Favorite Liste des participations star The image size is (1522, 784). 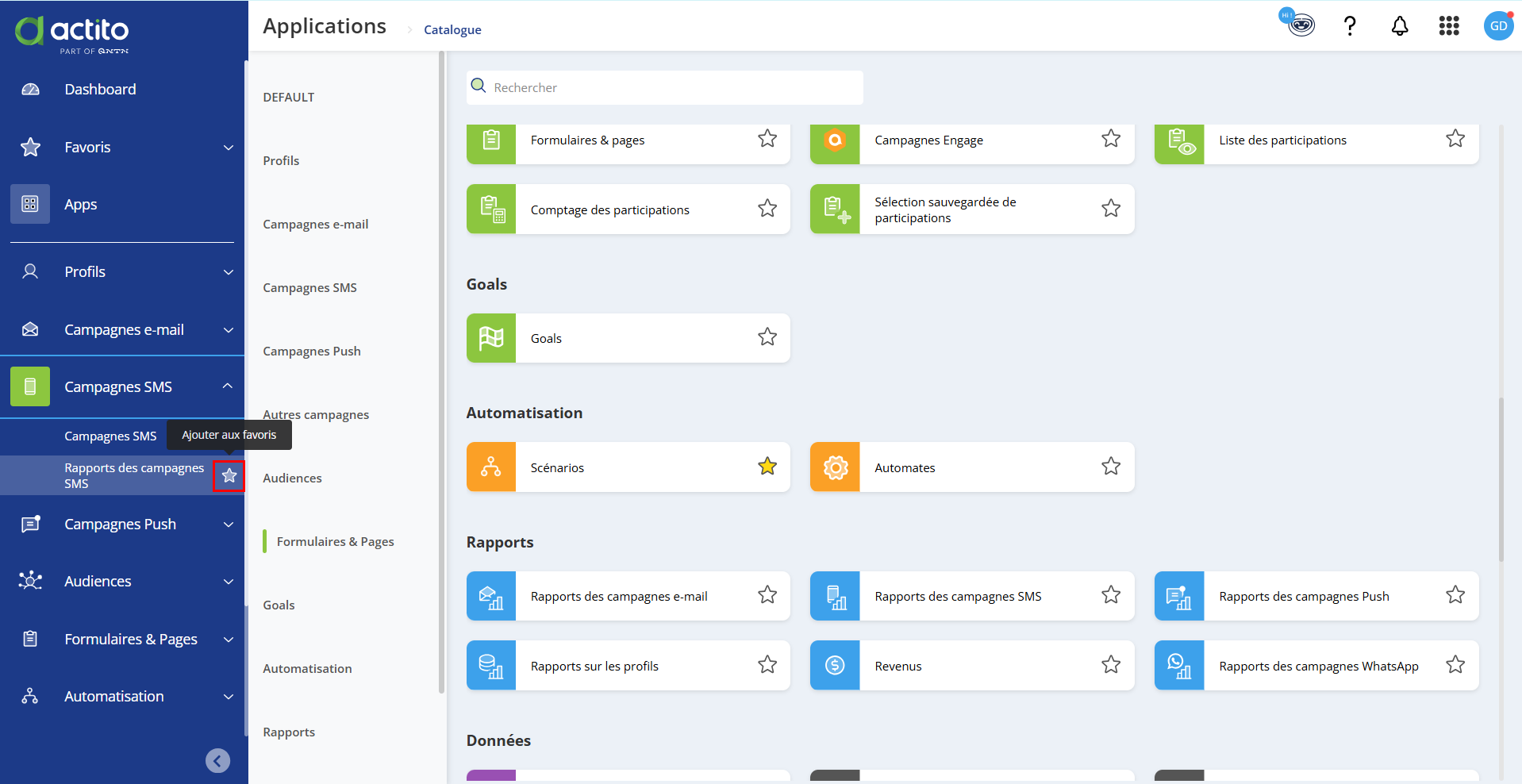1455,138
